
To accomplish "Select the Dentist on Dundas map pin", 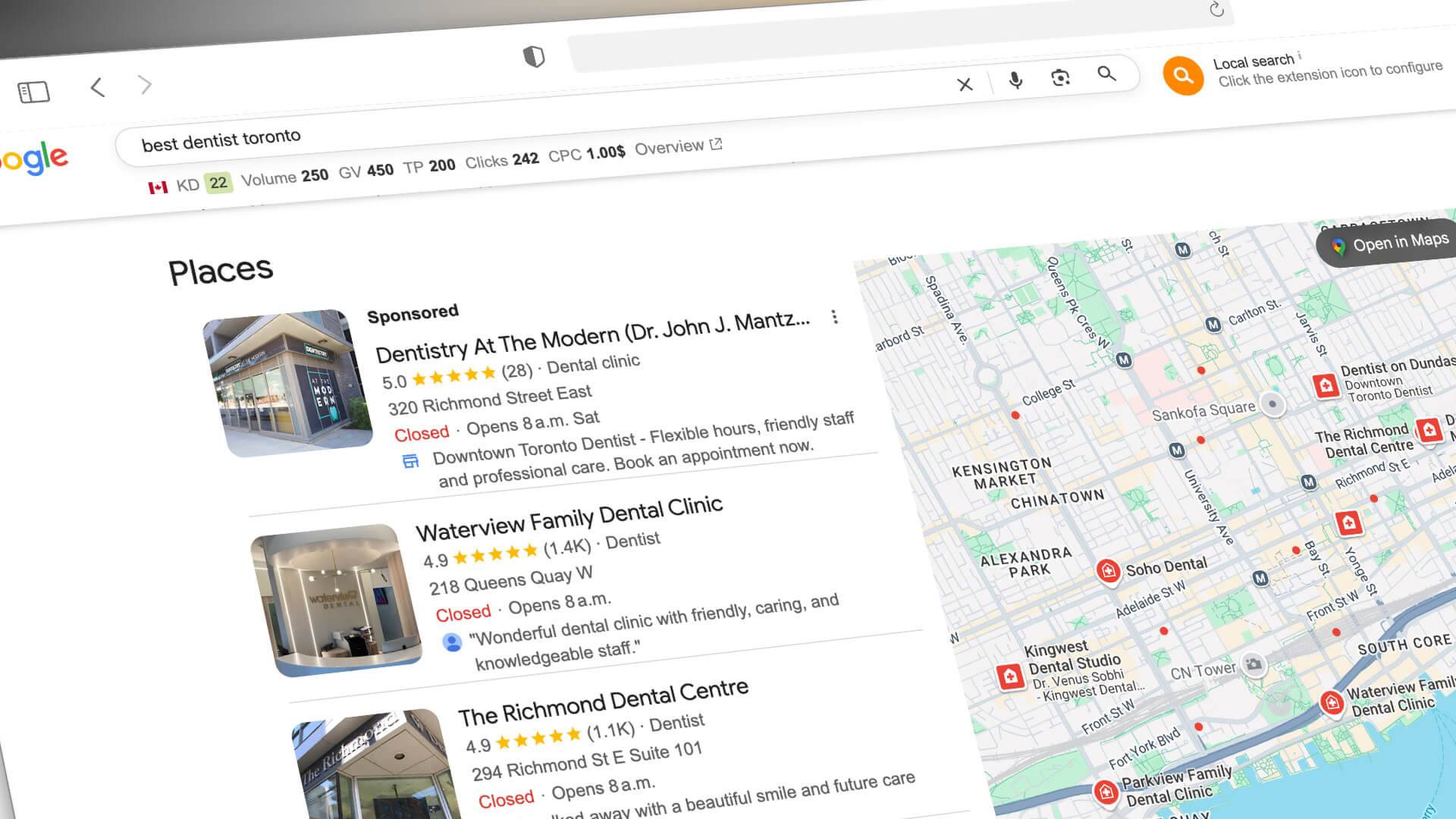I will tap(1326, 385).
